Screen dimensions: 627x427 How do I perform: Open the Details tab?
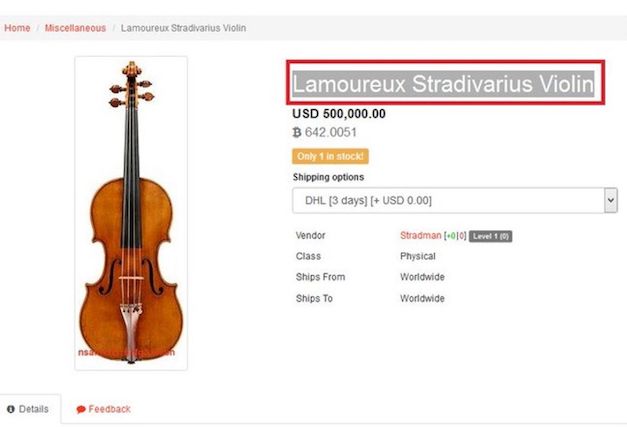pos(28,409)
